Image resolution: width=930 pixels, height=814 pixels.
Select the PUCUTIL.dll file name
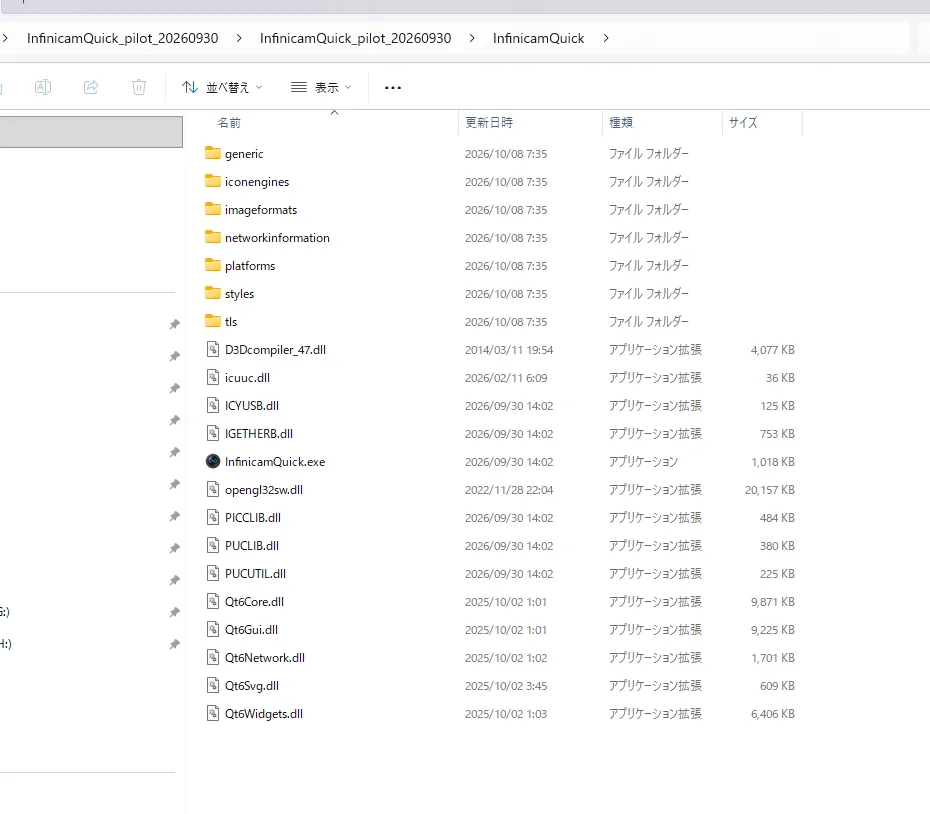(256, 574)
